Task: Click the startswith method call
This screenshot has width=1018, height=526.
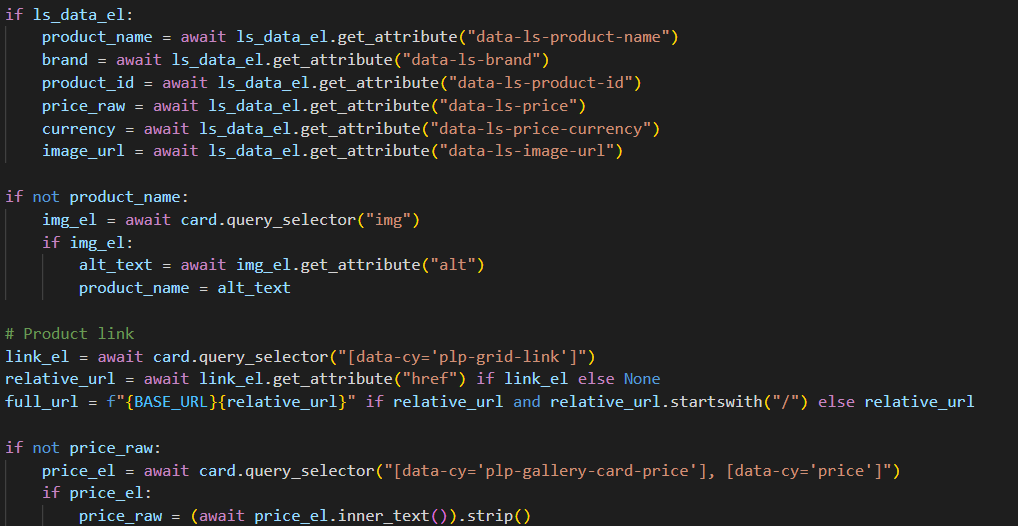Action: pos(716,402)
